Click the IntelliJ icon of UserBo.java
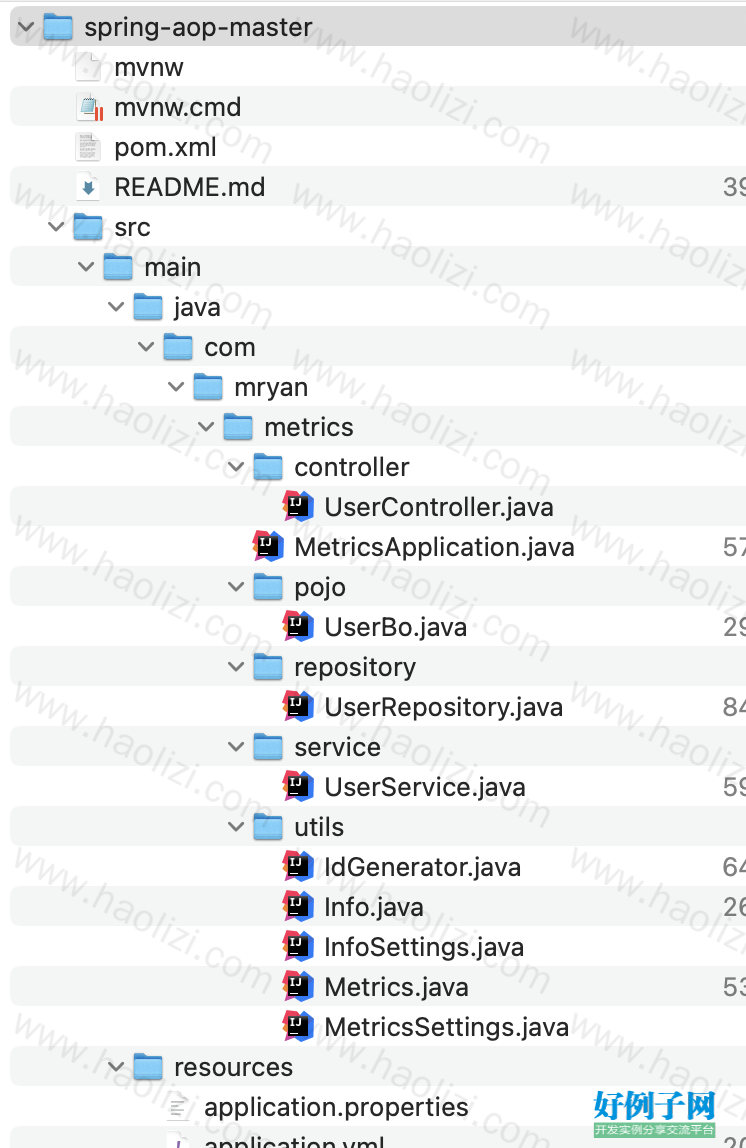The image size is (746, 1148). (x=298, y=627)
